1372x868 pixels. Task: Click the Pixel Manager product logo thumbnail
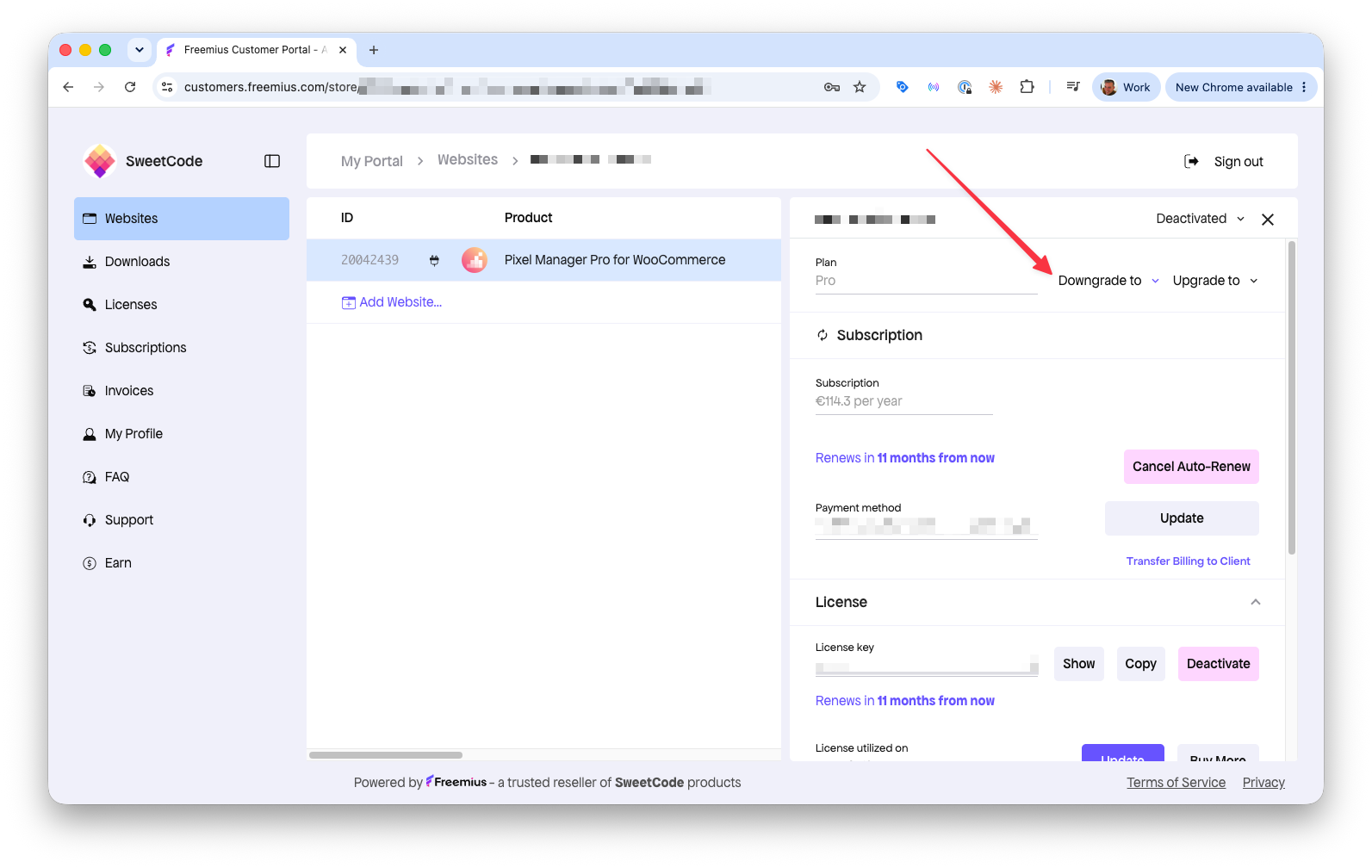475,260
